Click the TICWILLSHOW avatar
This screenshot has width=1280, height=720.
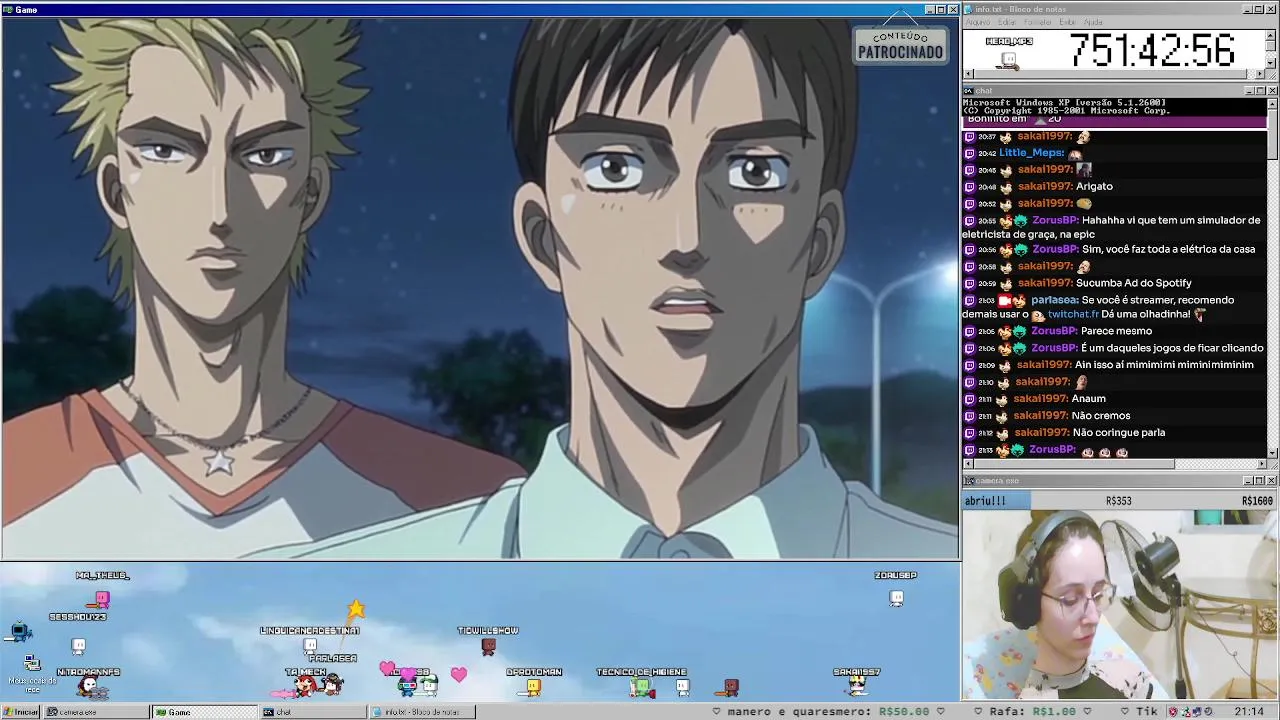[488, 647]
